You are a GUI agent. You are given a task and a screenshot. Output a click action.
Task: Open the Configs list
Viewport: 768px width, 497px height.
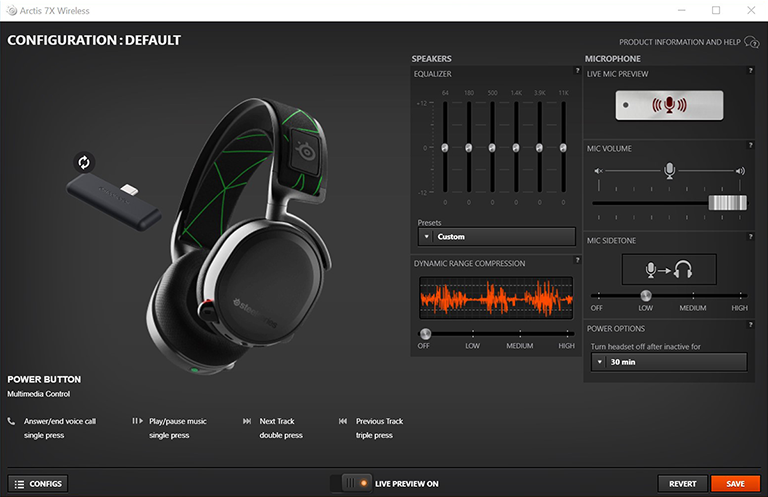tap(38, 484)
